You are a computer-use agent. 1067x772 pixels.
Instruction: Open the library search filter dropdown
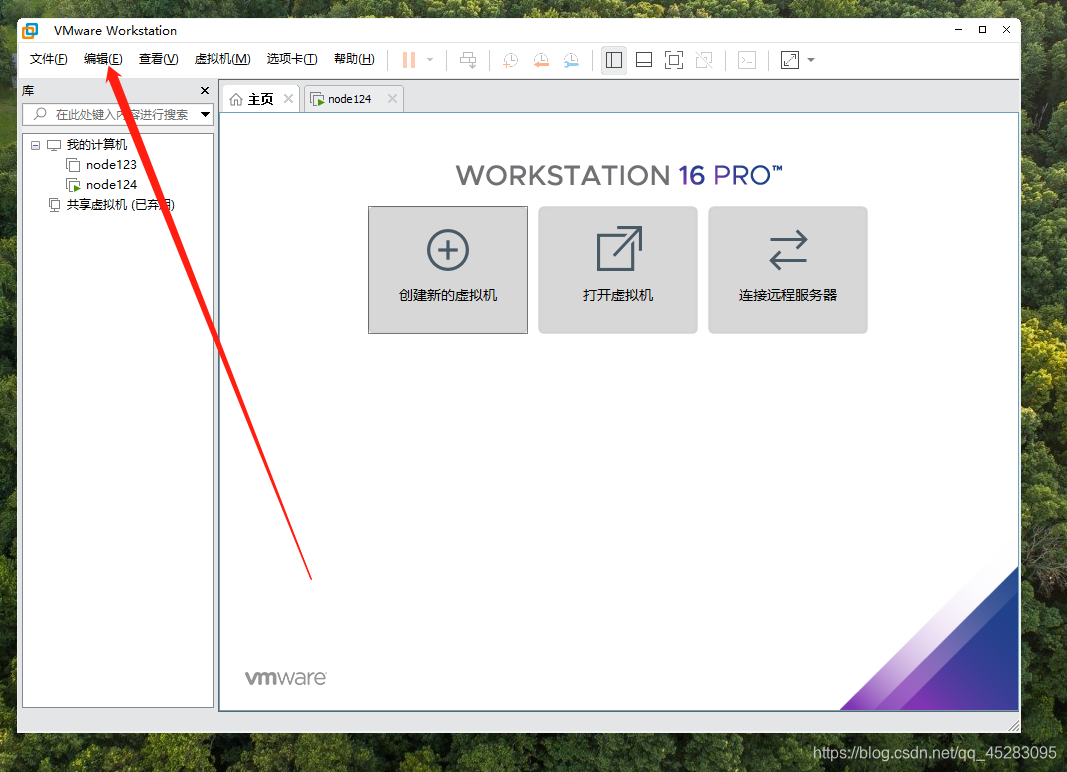[x=205, y=114]
